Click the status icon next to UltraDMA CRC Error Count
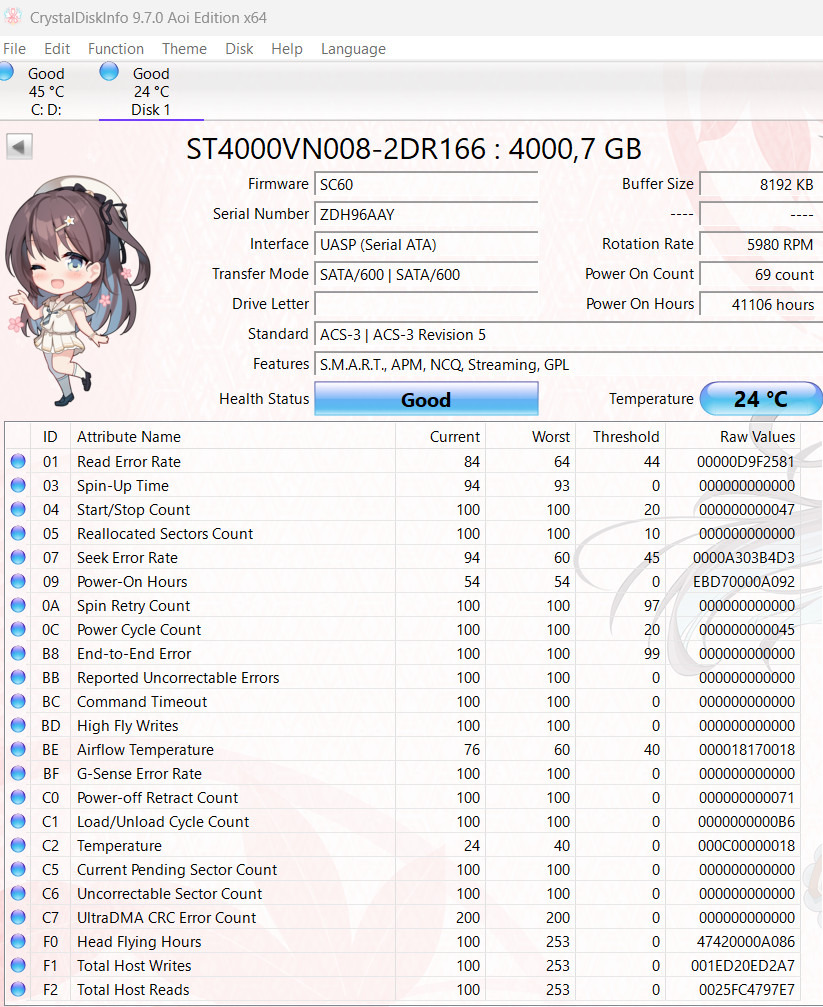Screen dimensions: 823x1007 pyautogui.click(x=17, y=917)
